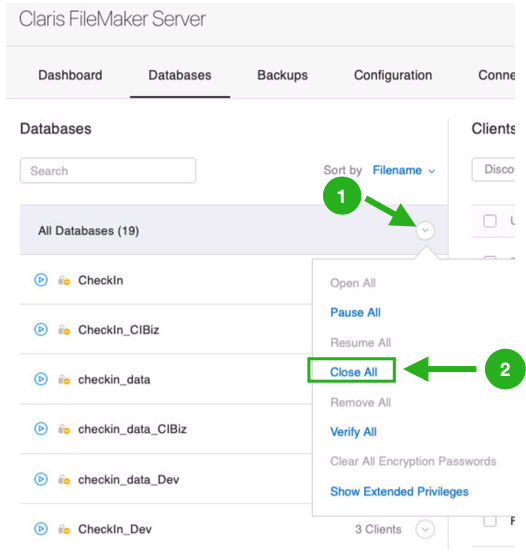Click the play status icon beside CheckIn_CIBiz
526x553 pixels.
(x=41, y=329)
